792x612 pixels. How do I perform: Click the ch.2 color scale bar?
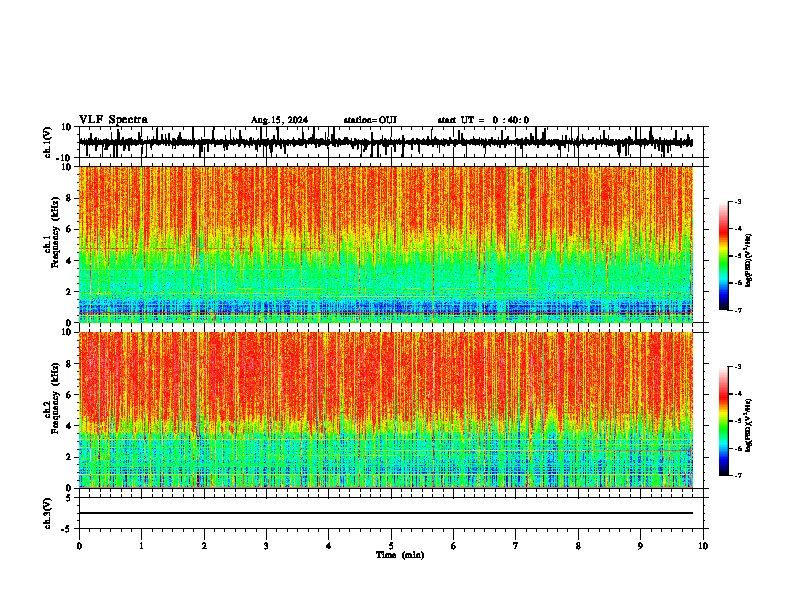(x=724, y=421)
